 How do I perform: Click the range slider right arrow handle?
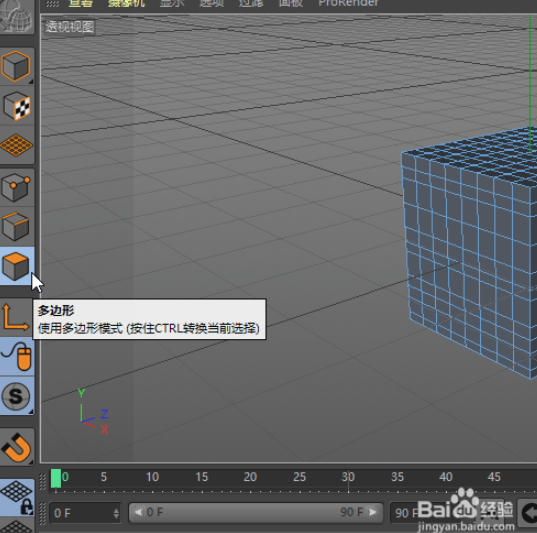pyautogui.click(x=373, y=512)
